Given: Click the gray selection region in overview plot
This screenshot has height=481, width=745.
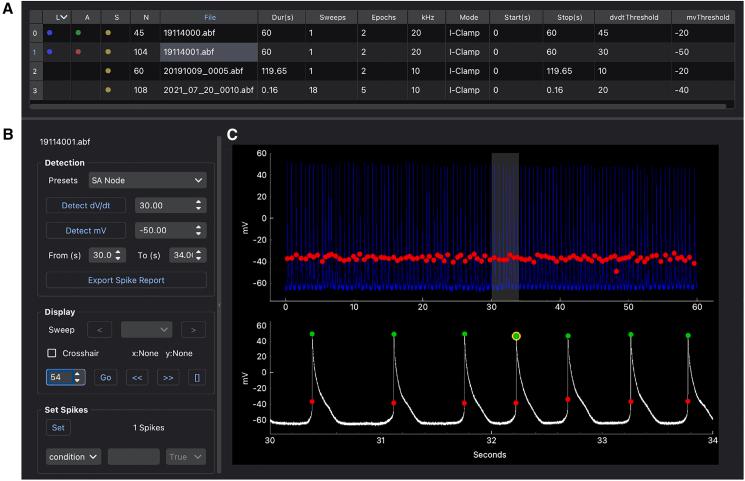Looking at the screenshot, I should (x=505, y=225).
